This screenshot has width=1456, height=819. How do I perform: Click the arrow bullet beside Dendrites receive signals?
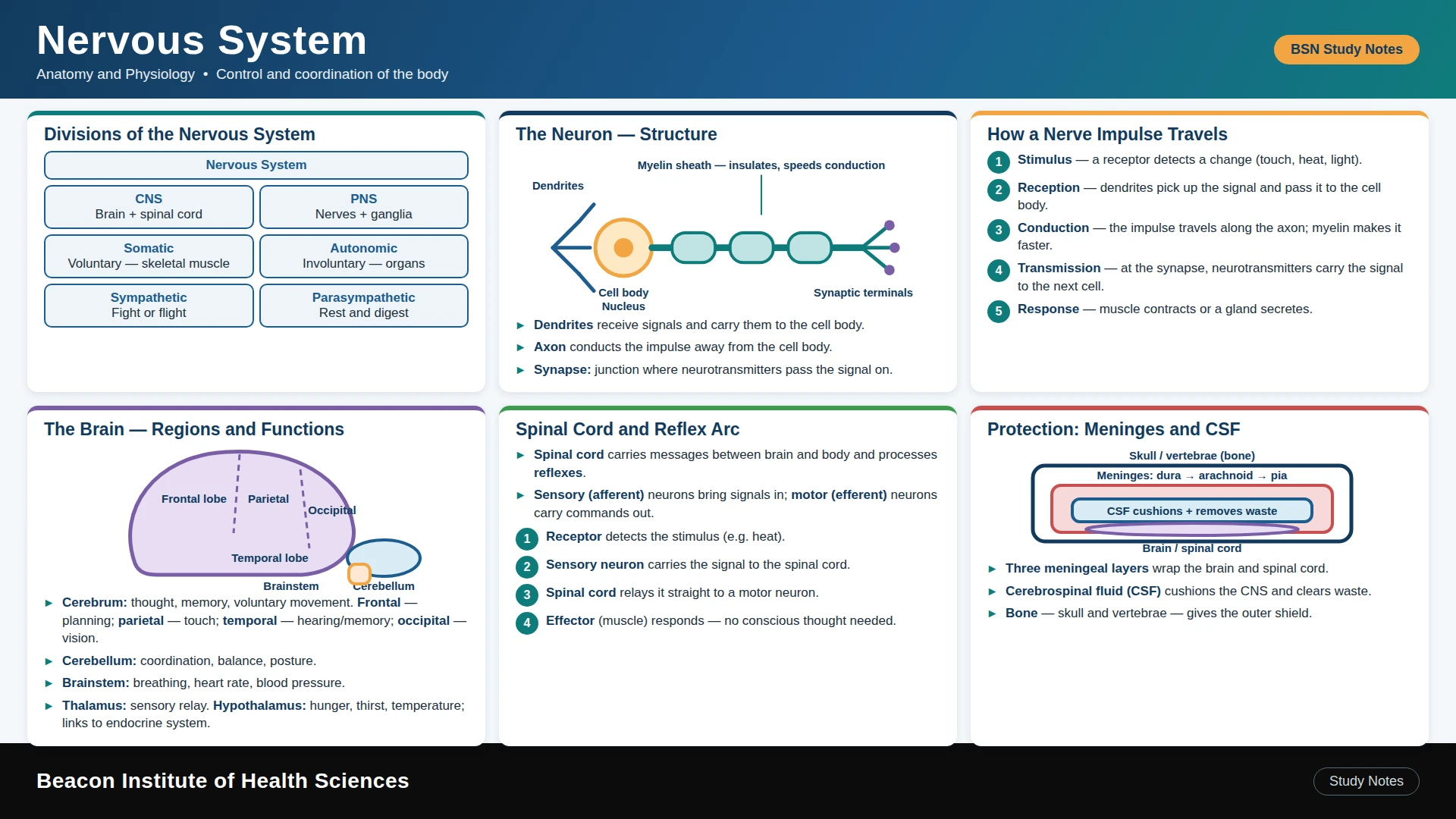pos(521,325)
